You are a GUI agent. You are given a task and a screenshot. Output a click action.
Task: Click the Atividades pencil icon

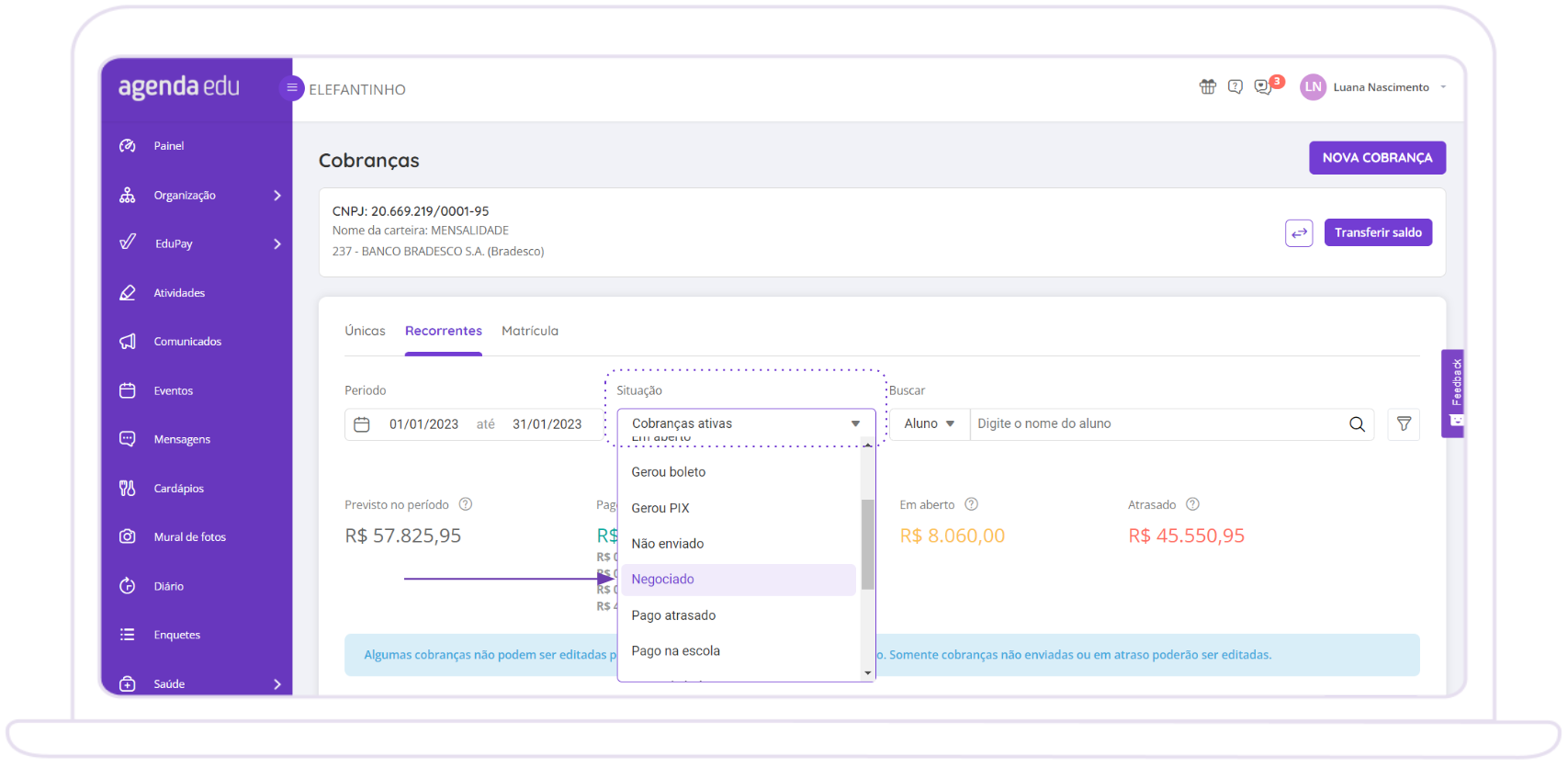pyautogui.click(x=128, y=293)
